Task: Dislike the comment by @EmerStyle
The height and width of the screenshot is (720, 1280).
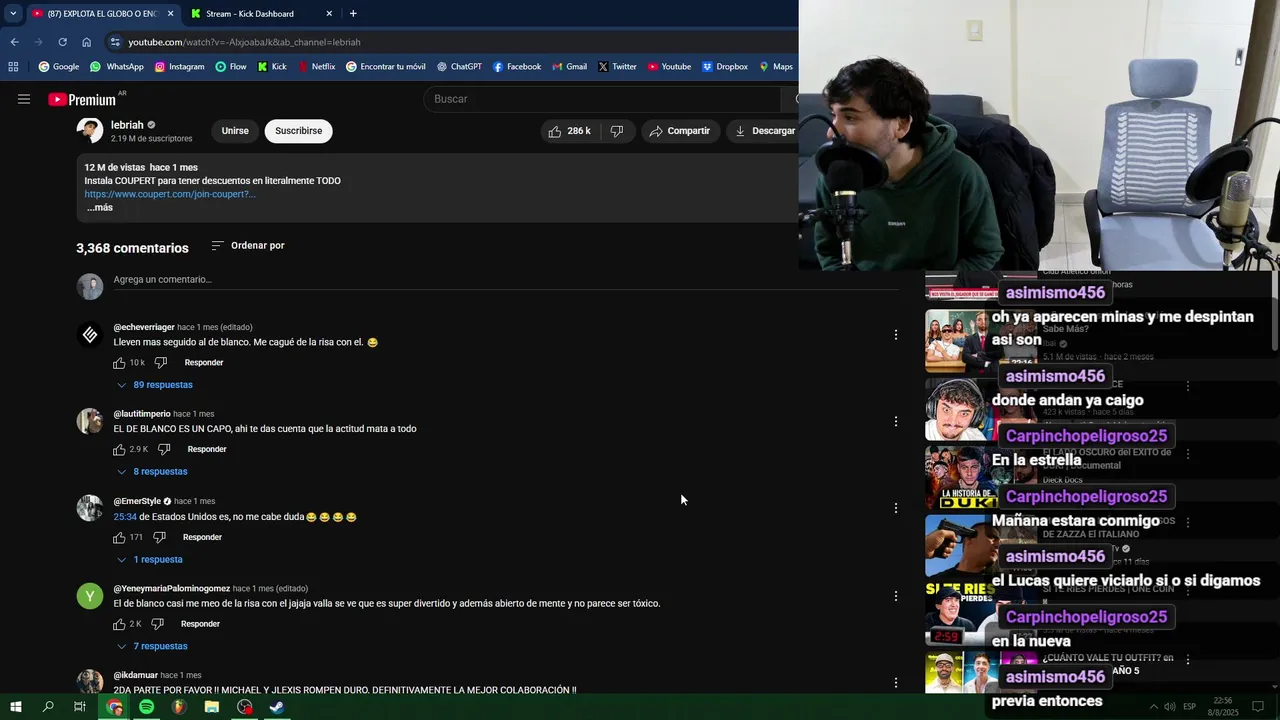Action: tap(159, 538)
